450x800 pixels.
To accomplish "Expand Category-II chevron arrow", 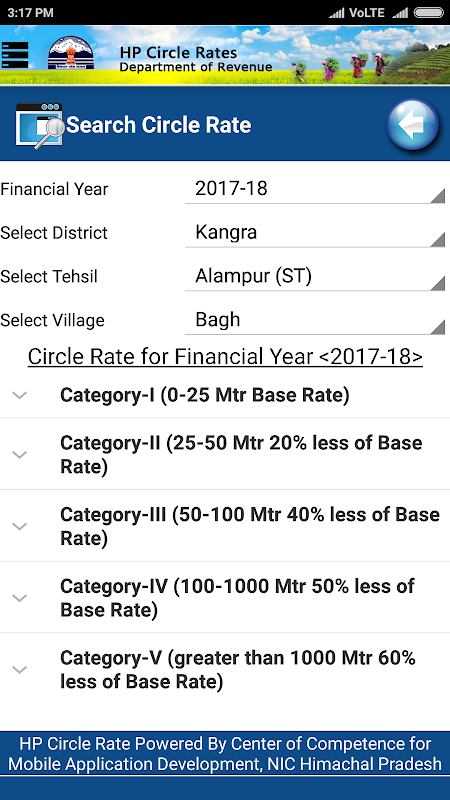I will point(19,455).
